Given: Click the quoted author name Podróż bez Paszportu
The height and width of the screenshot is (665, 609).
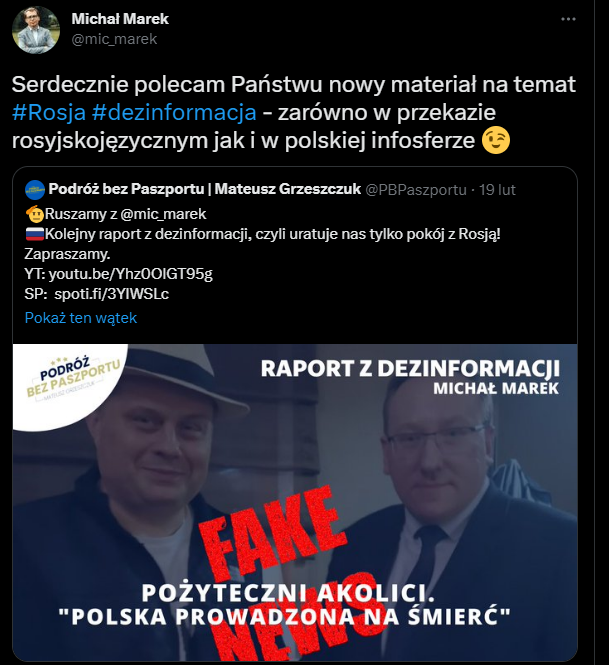Looking at the screenshot, I should tap(205, 189).
